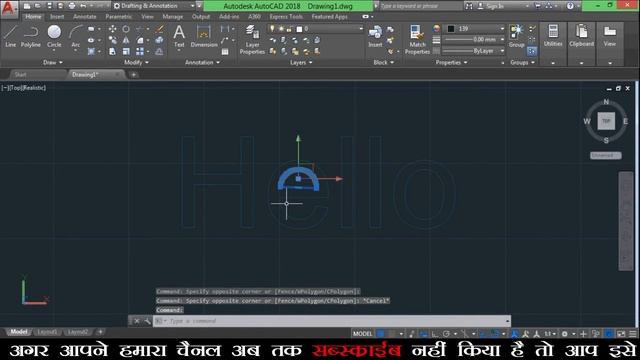Open the Express Tools ribbon tab
The width and height of the screenshot is (640, 360).
286,17
